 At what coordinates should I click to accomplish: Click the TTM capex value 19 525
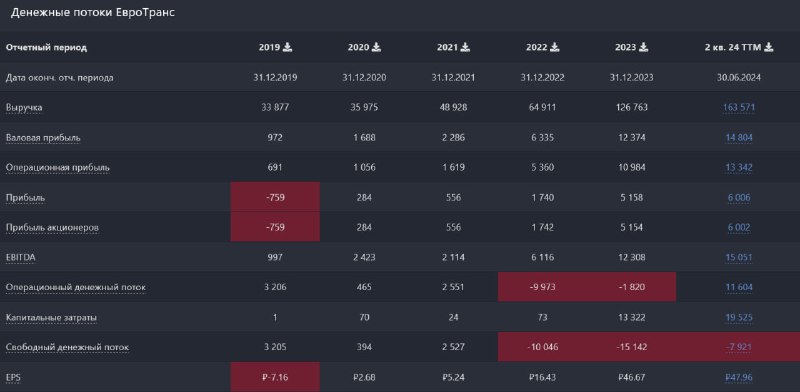[739, 317]
